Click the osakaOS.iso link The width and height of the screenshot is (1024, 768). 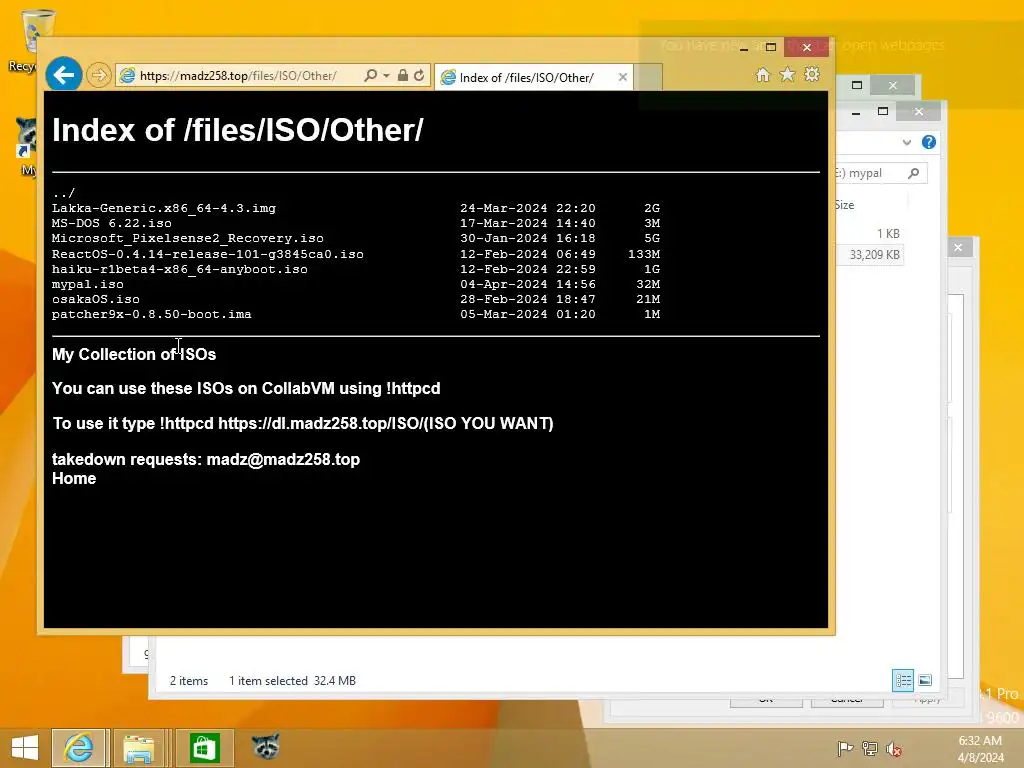95,299
